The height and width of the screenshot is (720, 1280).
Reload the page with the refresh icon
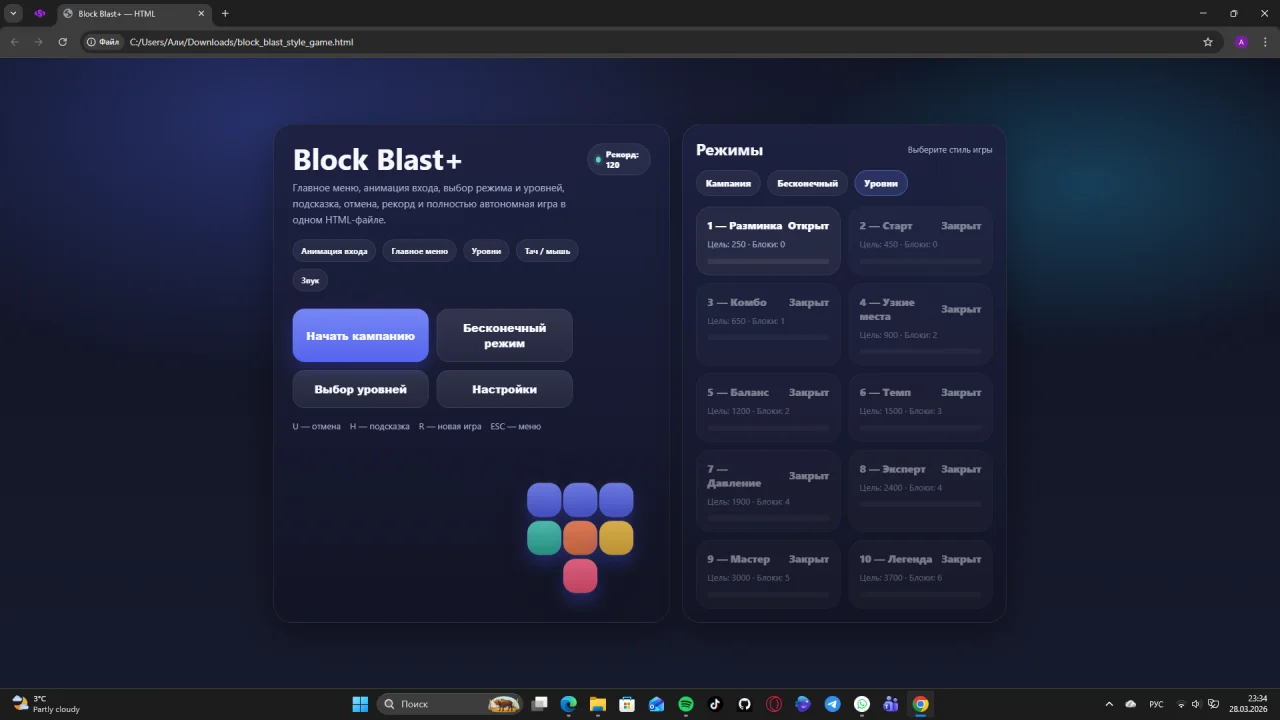click(x=63, y=42)
